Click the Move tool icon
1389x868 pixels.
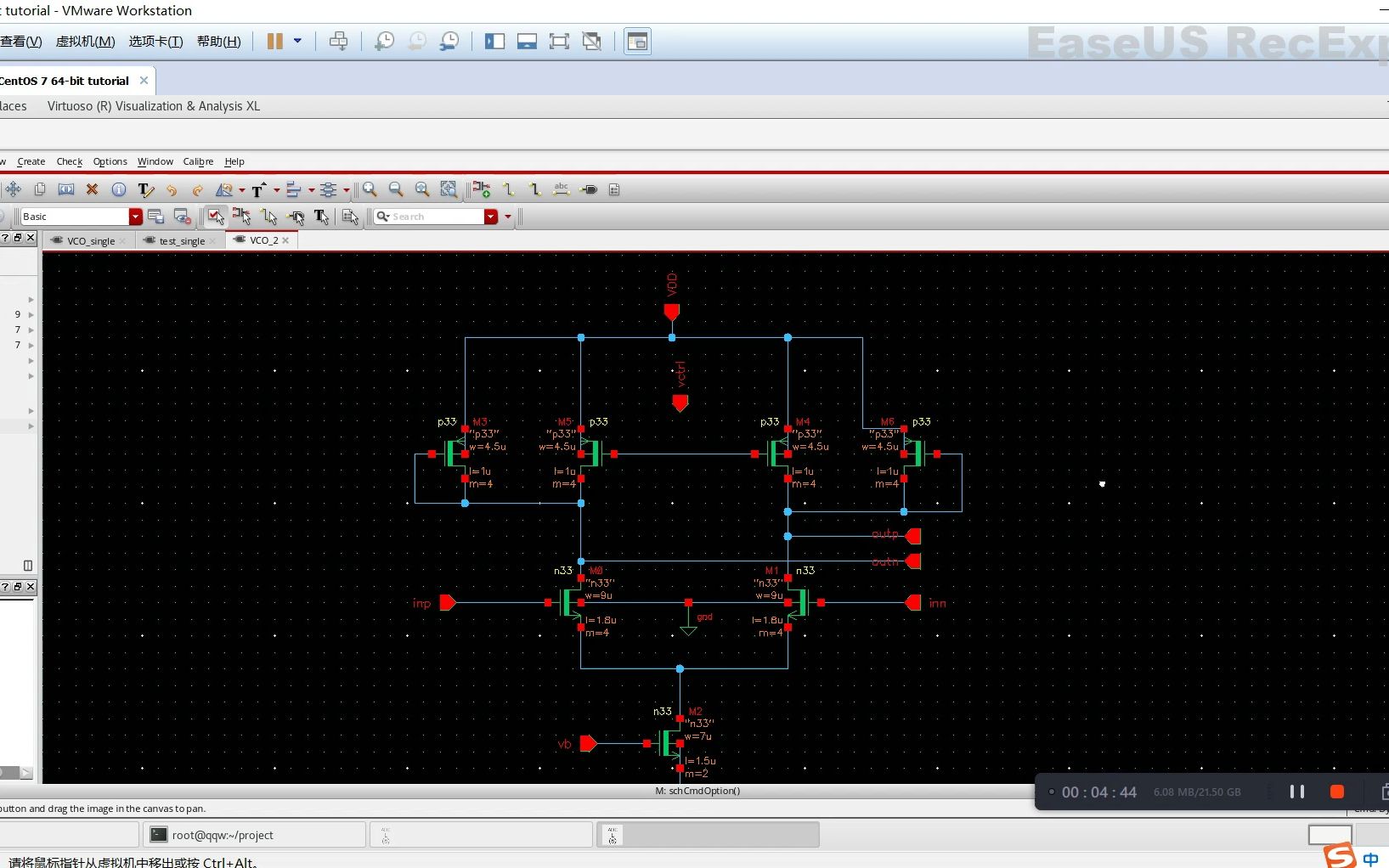pos(14,189)
